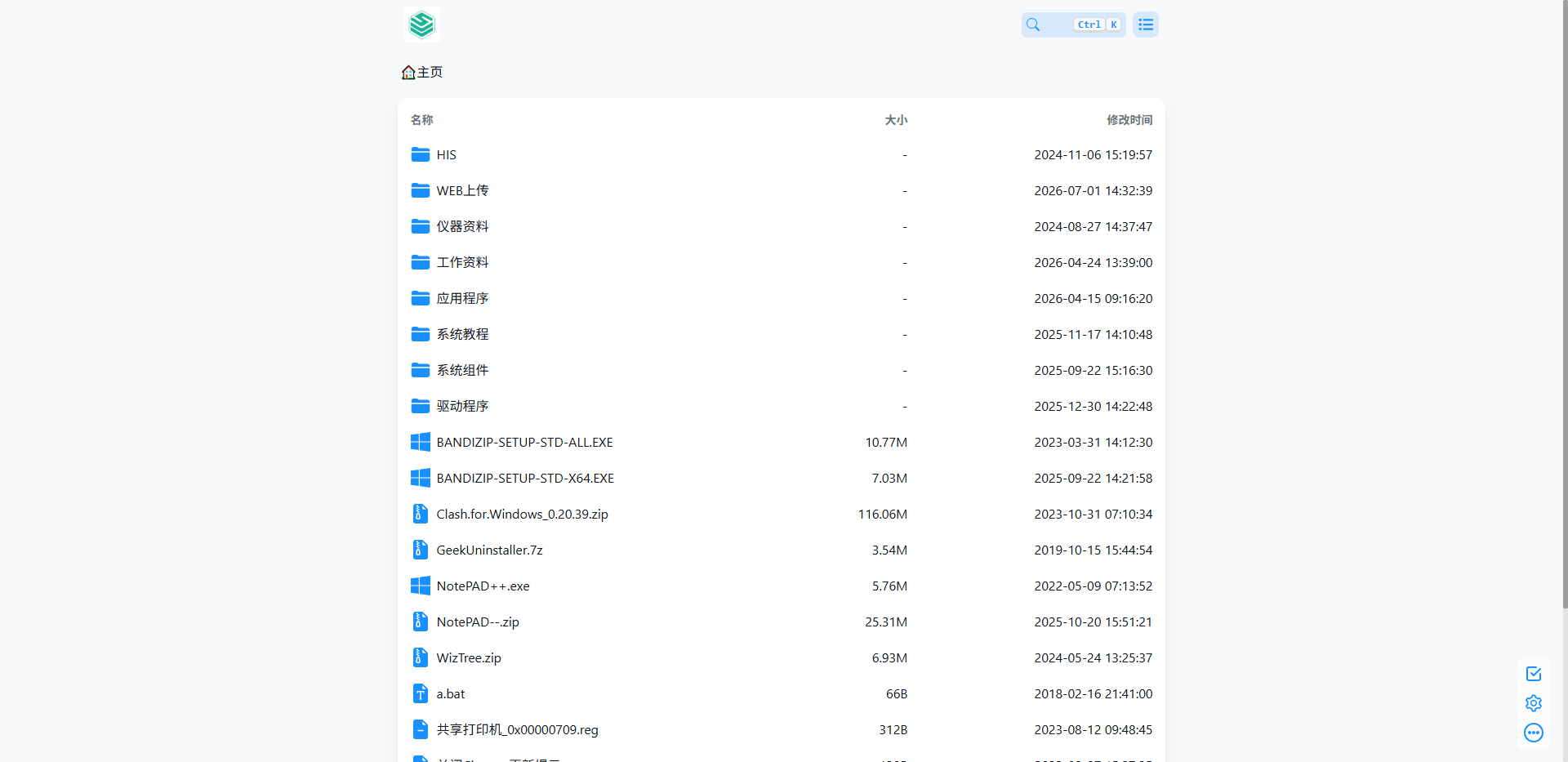
Task: Open the 应用程序 folder icon
Action: (420, 298)
